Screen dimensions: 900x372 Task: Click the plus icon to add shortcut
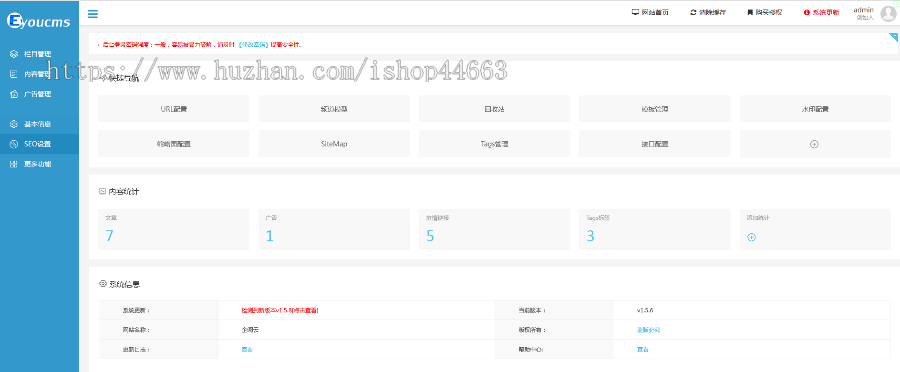[814, 144]
